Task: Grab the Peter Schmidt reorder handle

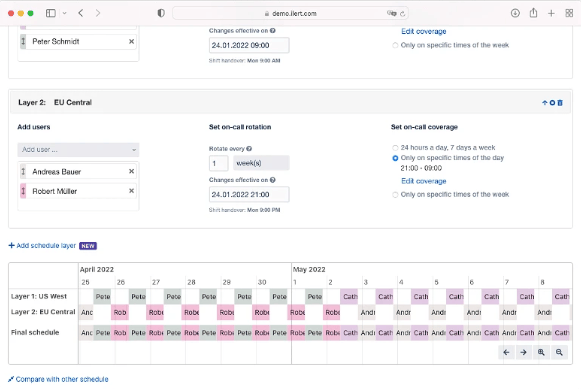Action: coord(23,41)
